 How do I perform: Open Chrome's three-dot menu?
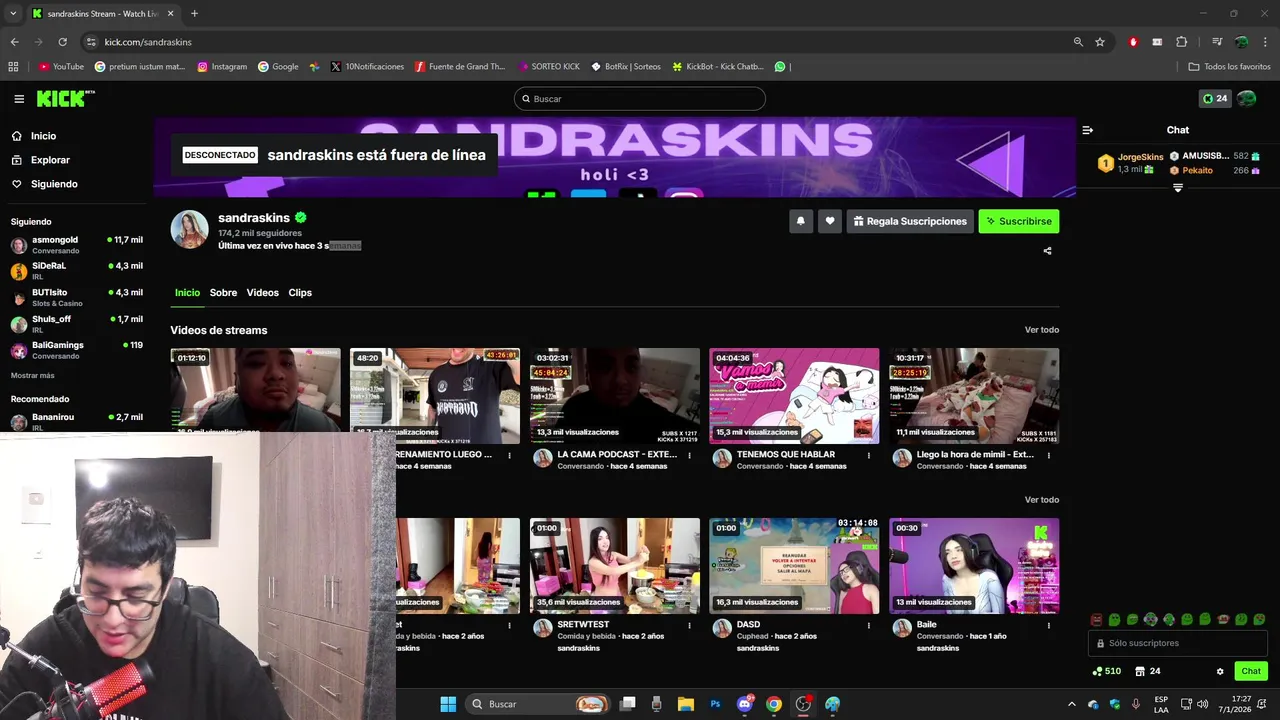pyautogui.click(x=1264, y=42)
